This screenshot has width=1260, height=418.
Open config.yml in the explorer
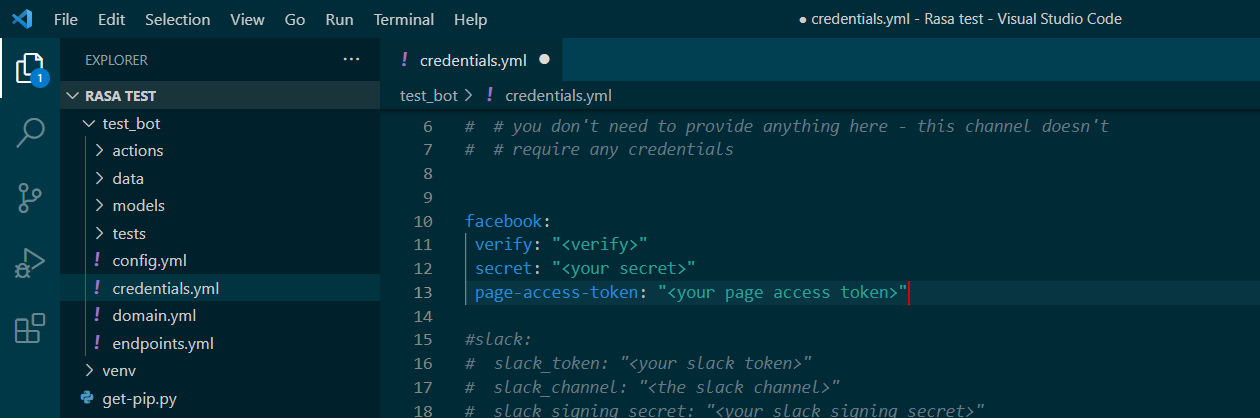tap(149, 261)
